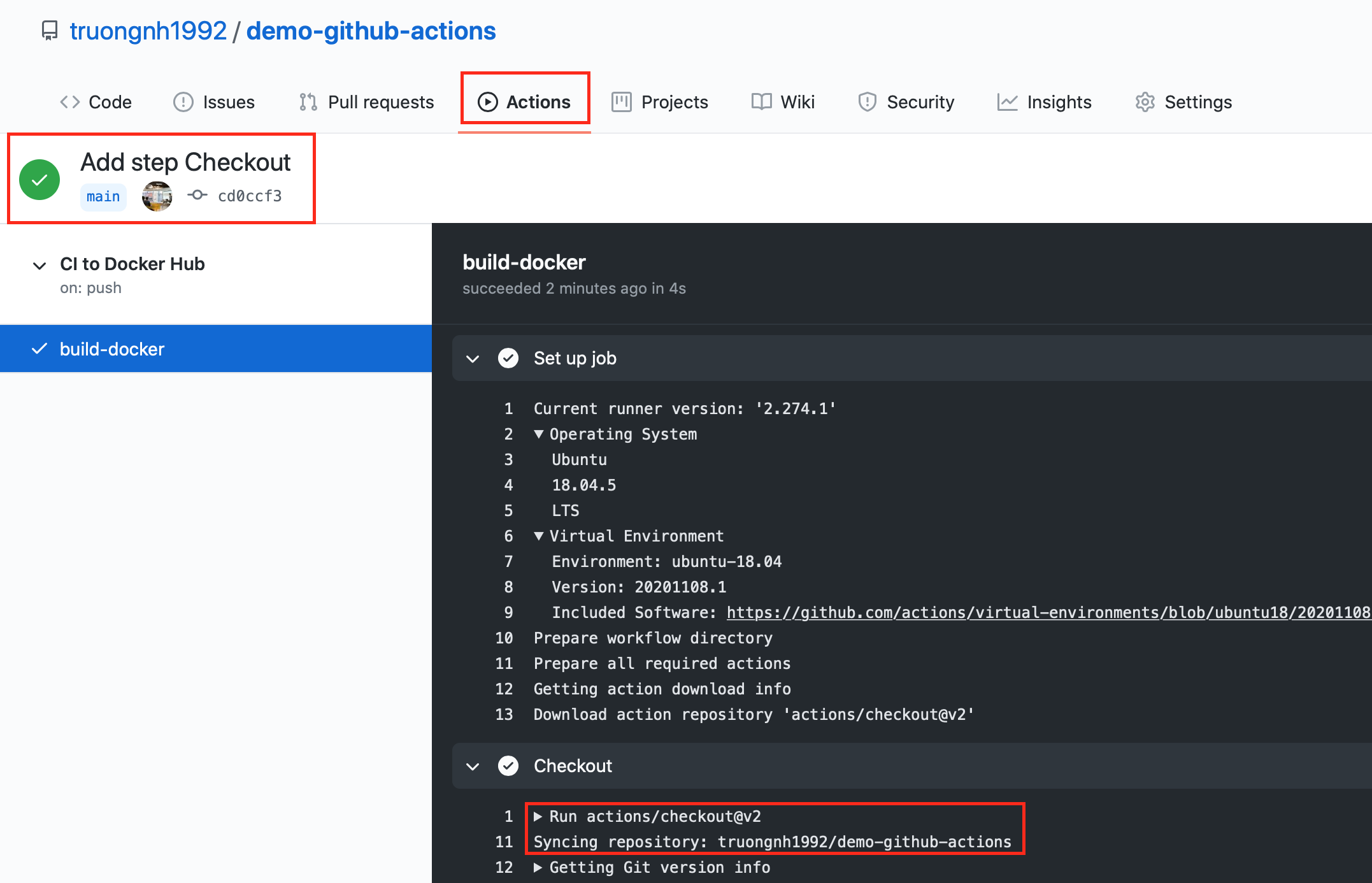Click log line 'LTS'
Viewport: 1372px width, 883px height.
(x=566, y=510)
